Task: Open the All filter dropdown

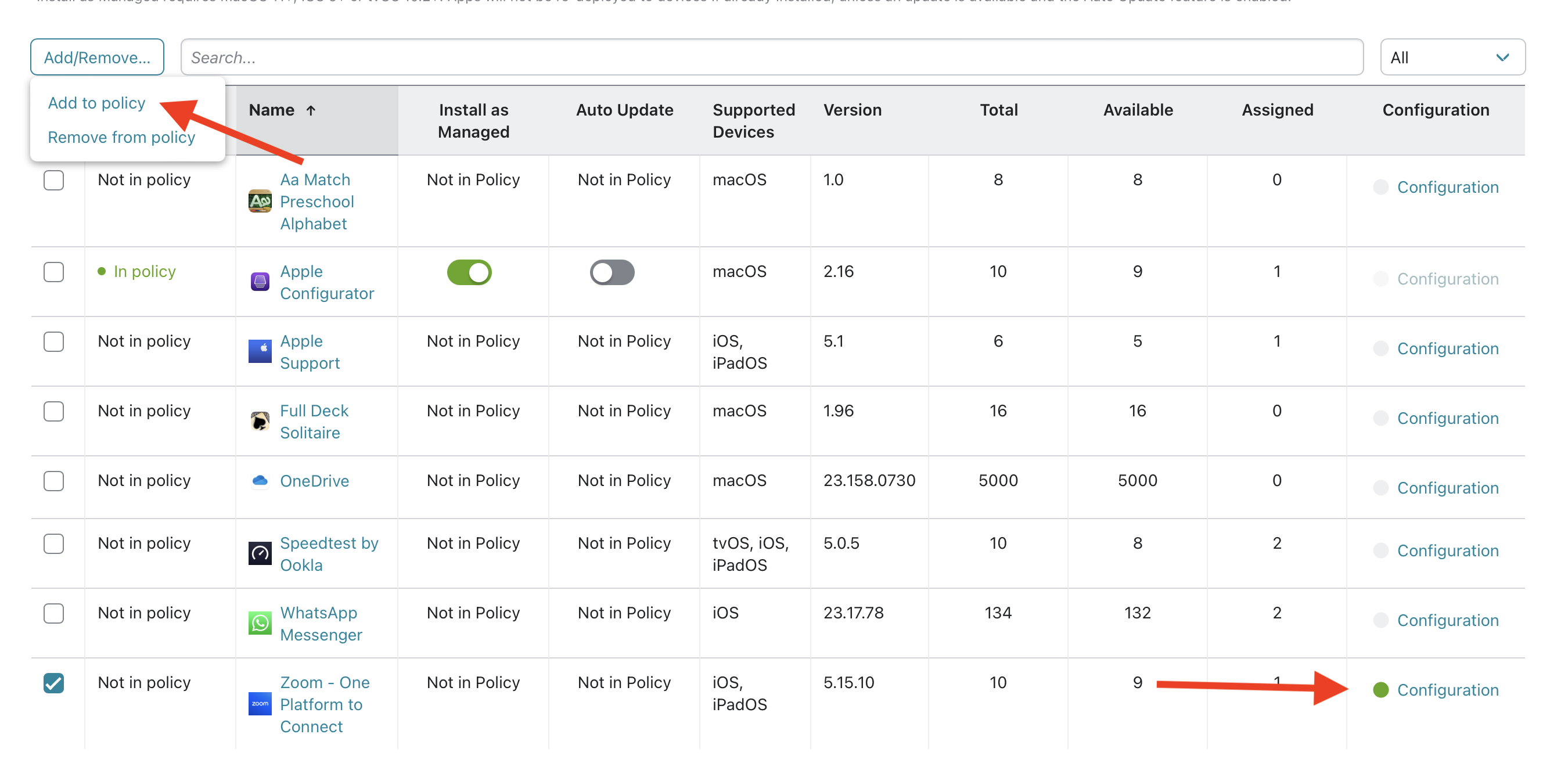Action: (1452, 56)
